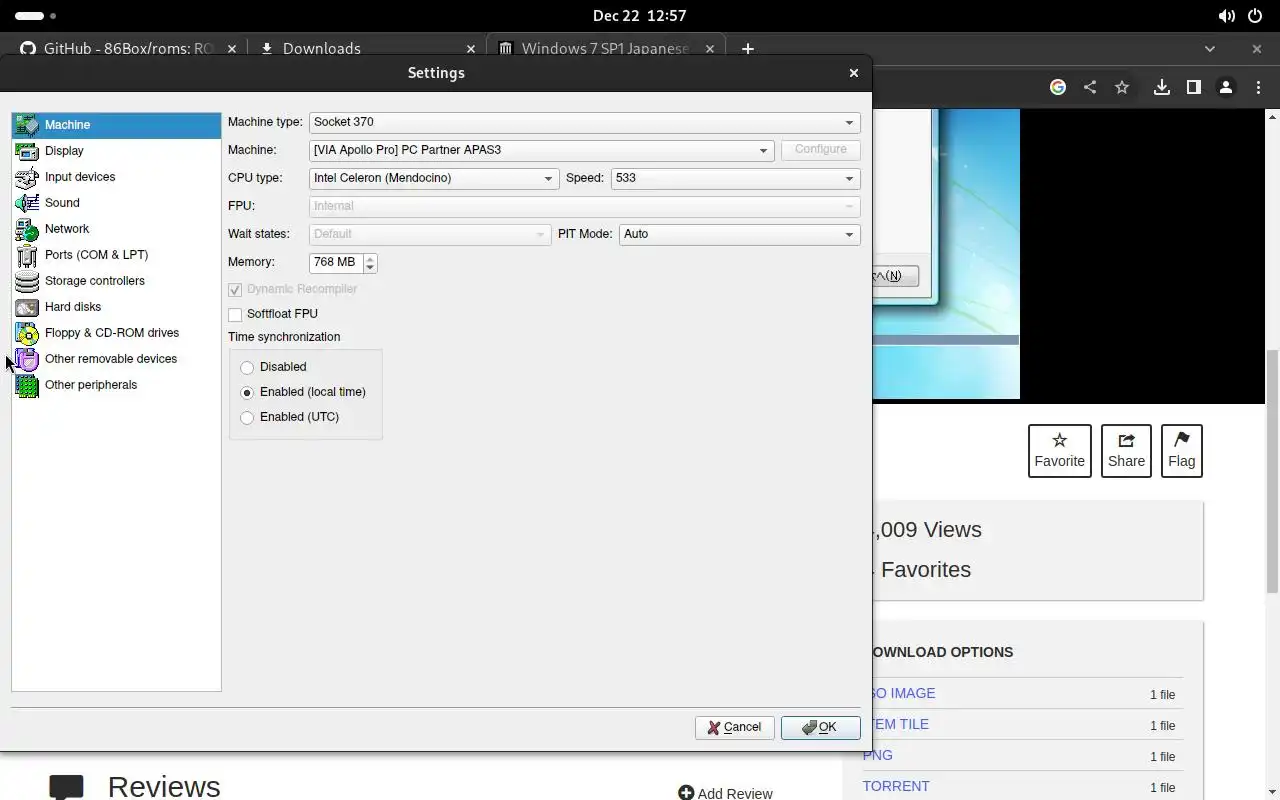The image size is (1280, 800).
Task: Select the Machine category icon
Action: 27,125
